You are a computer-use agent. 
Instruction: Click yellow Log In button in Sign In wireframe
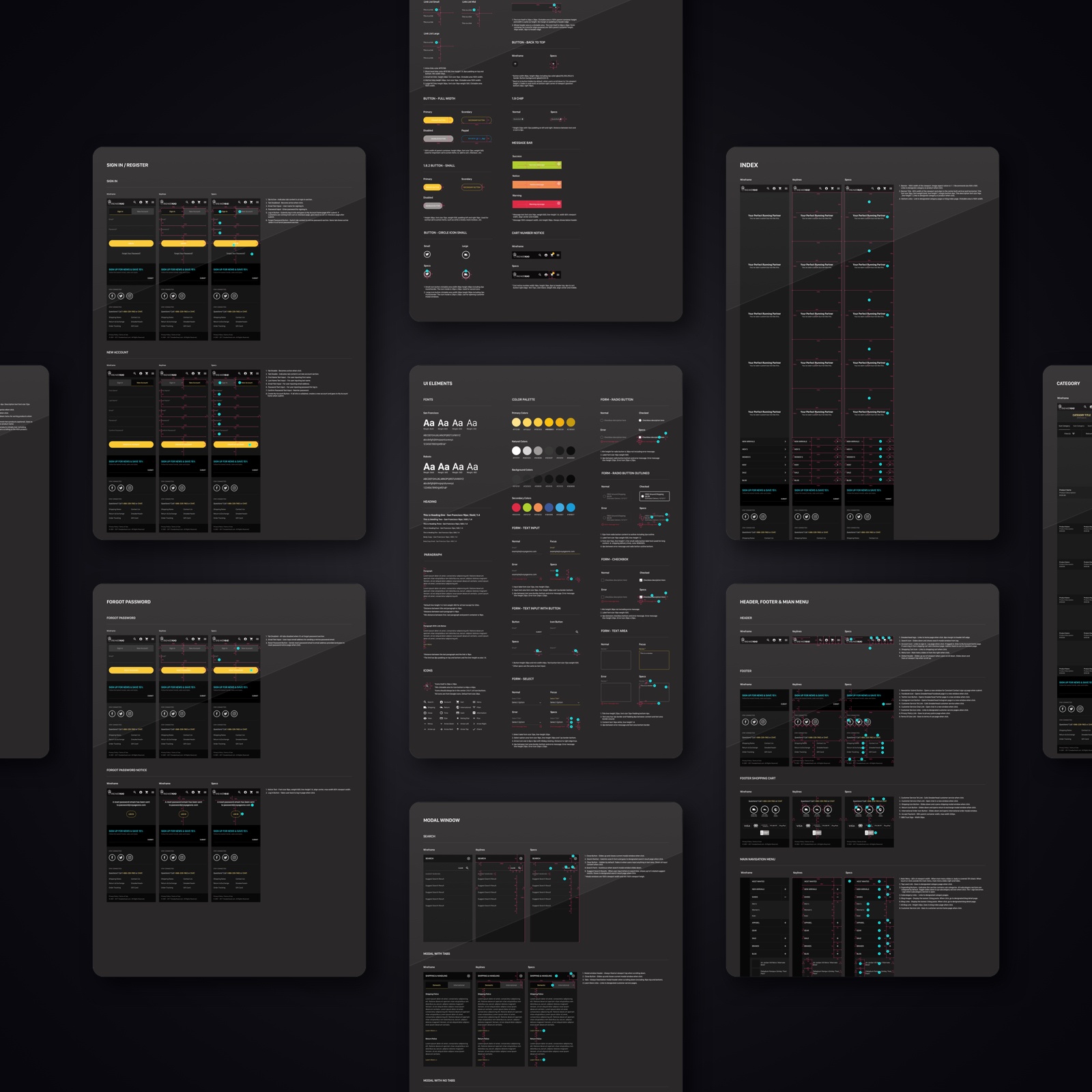pyautogui.click(x=131, y=244)
